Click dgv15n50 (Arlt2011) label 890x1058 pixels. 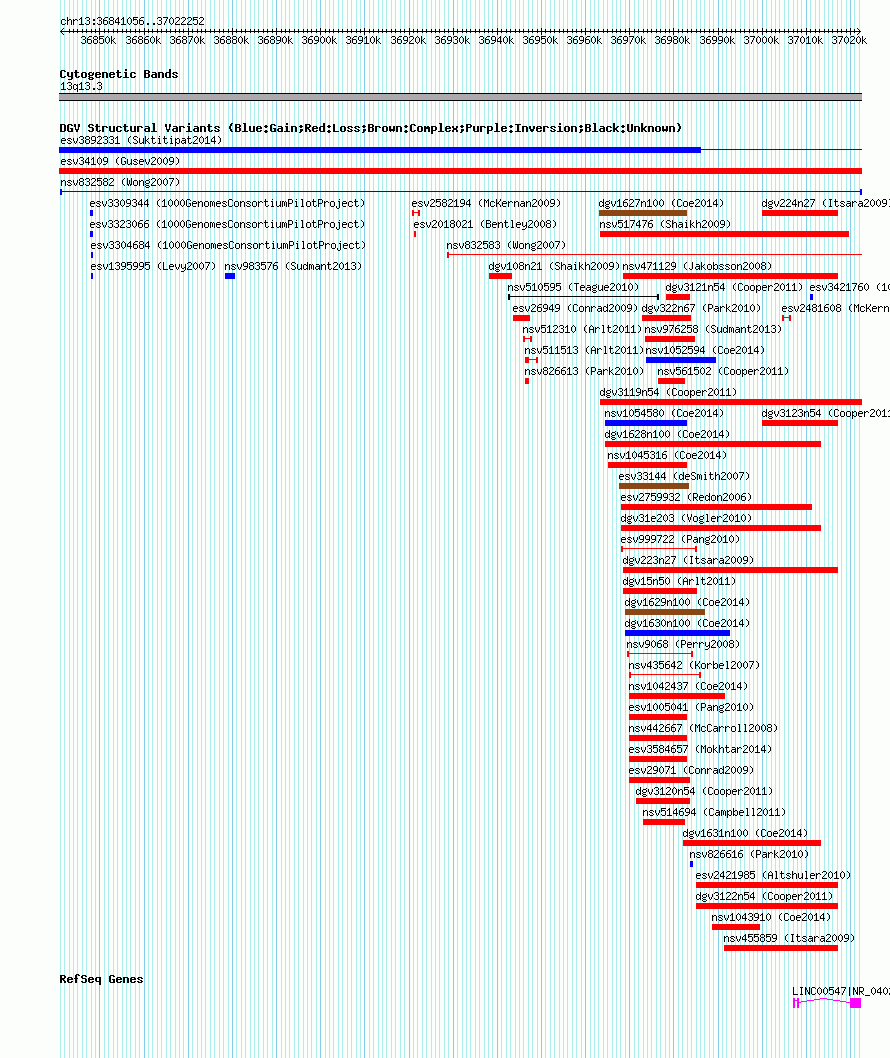(x=679, y=581)
